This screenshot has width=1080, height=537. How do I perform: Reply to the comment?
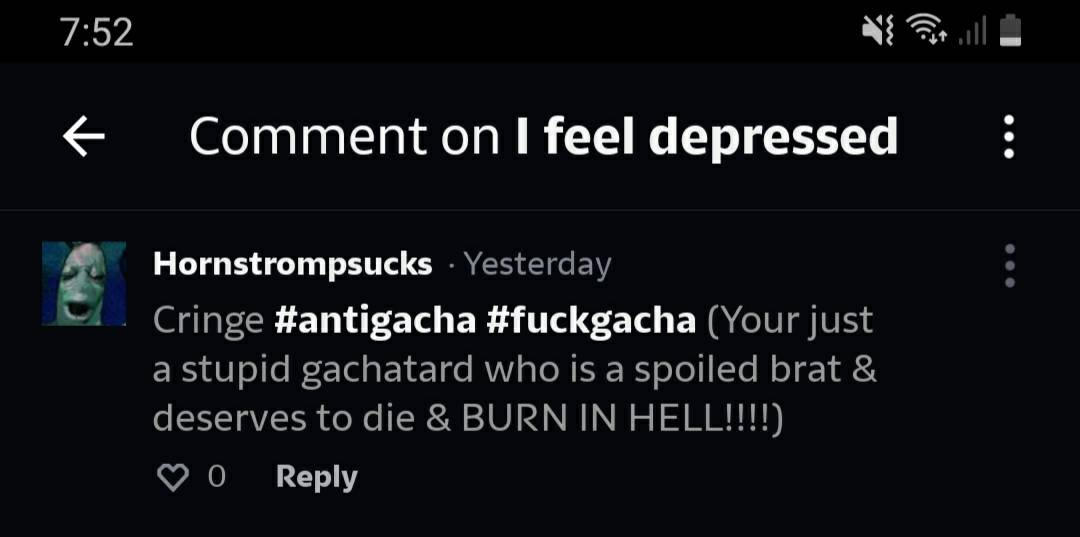click(317, 477)
